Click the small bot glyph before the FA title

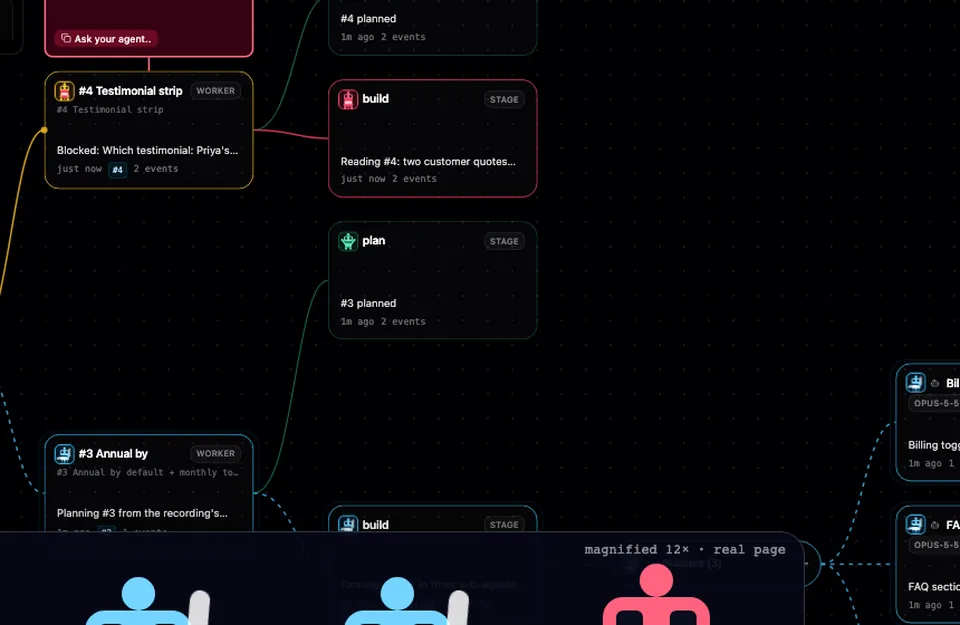click(935, 525)
